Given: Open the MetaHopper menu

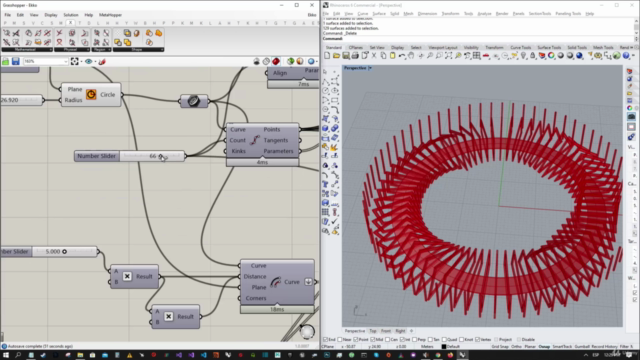Looking at the screenshot, I should pos(110,15).
